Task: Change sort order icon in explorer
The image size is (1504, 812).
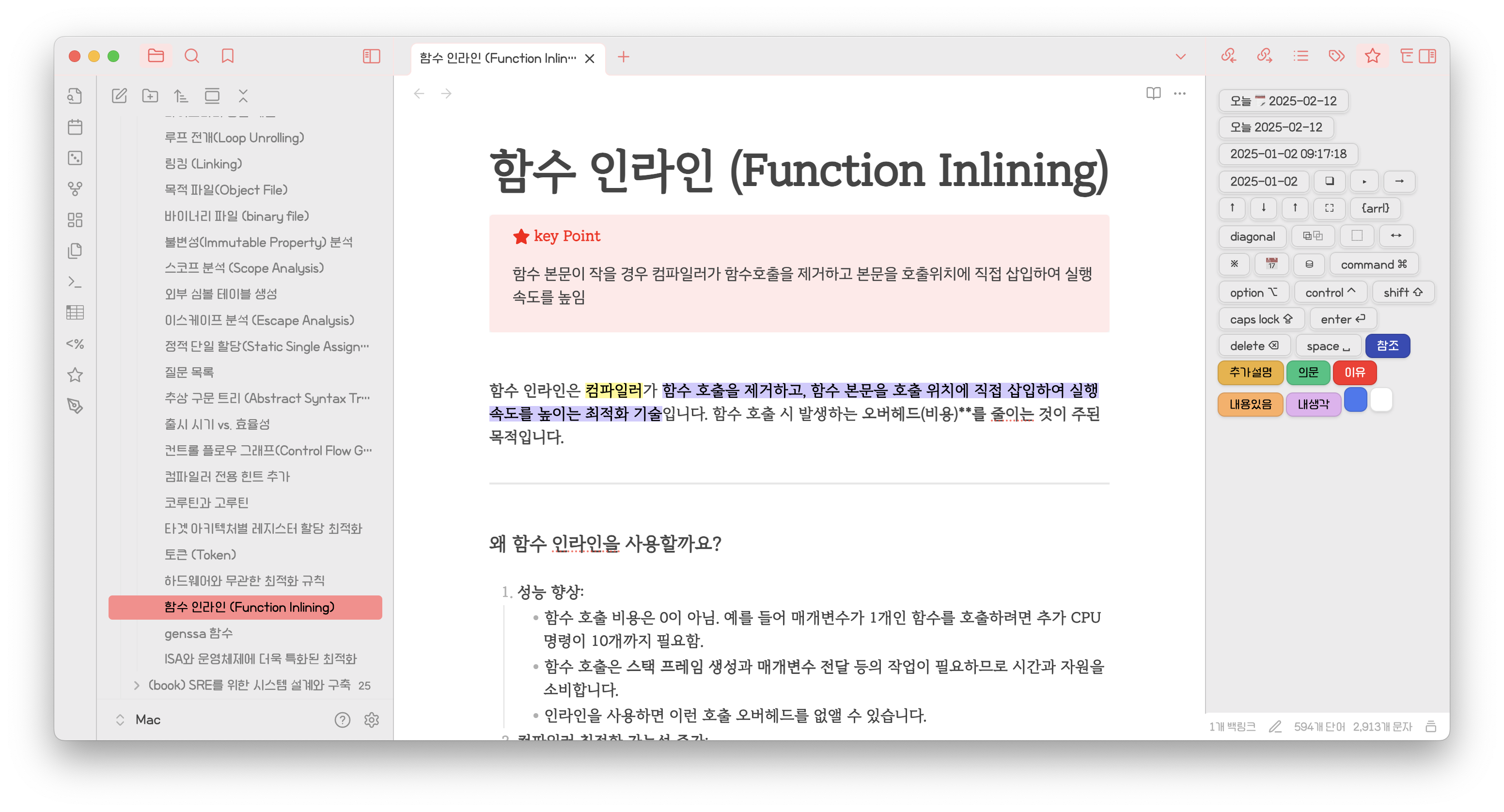Action: [x=181, y=96]
